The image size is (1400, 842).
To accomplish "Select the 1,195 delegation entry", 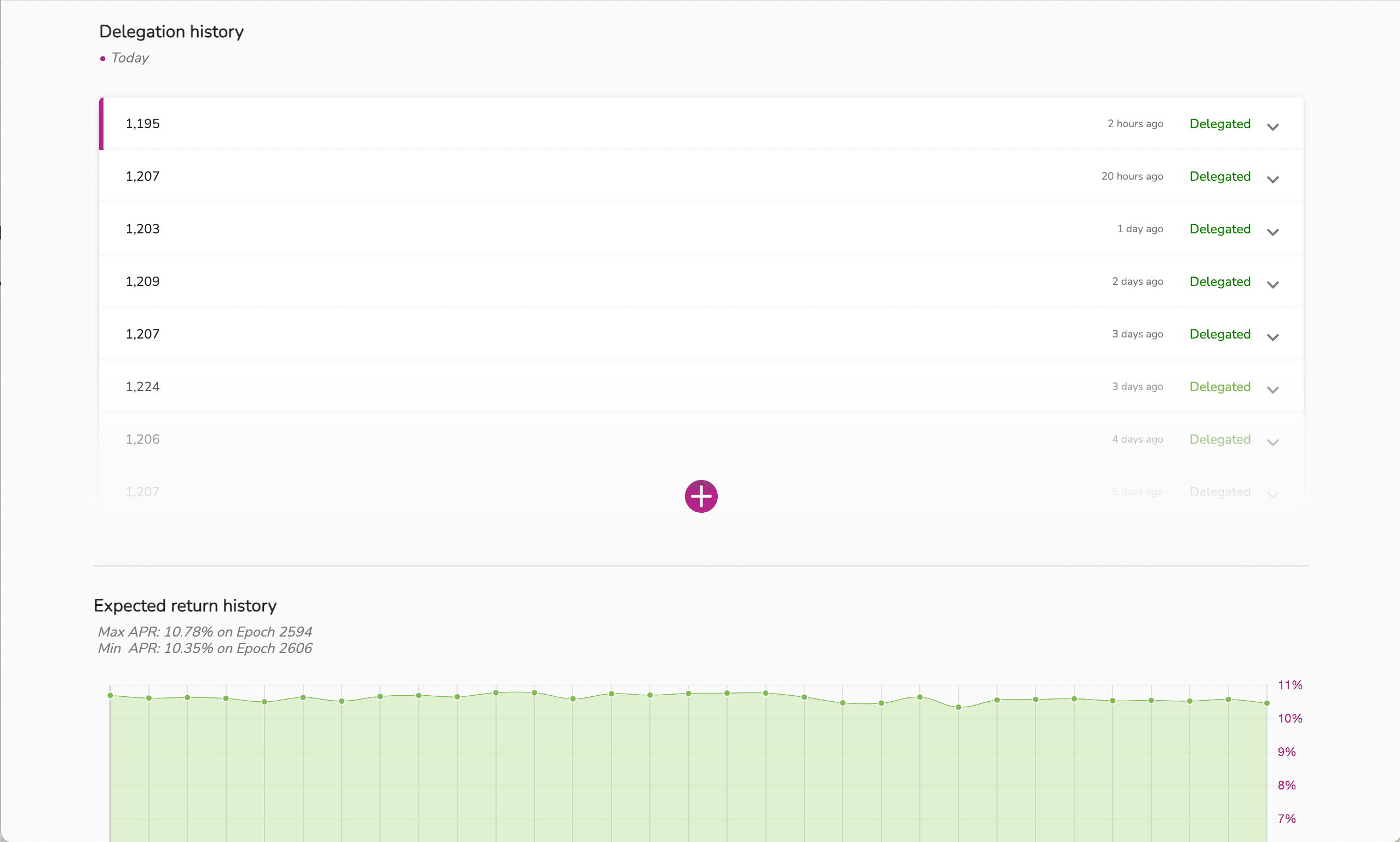I will (143, 124).
